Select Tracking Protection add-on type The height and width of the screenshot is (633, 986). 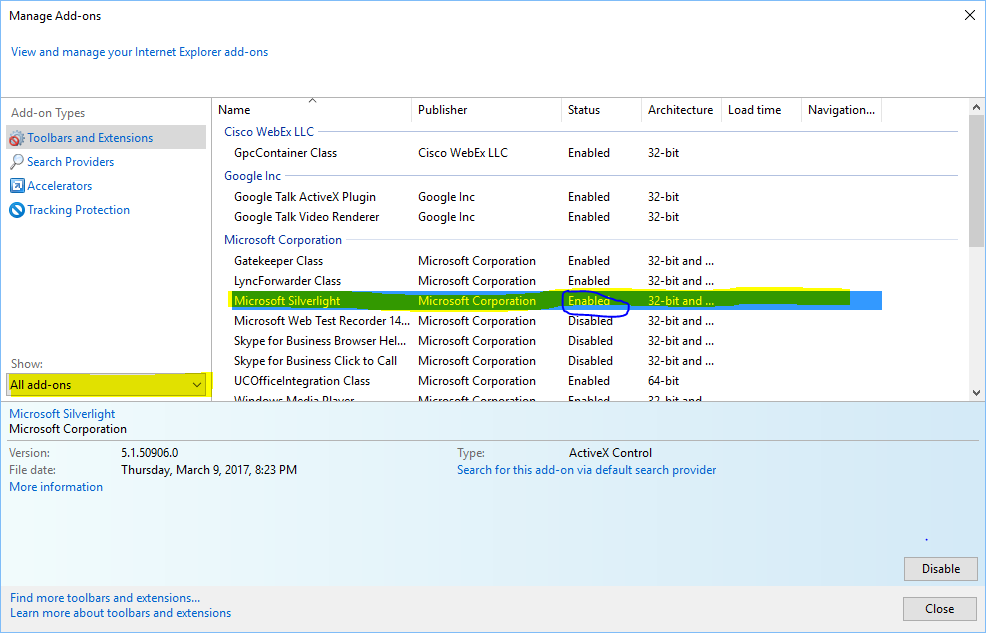tap(79, 210)
